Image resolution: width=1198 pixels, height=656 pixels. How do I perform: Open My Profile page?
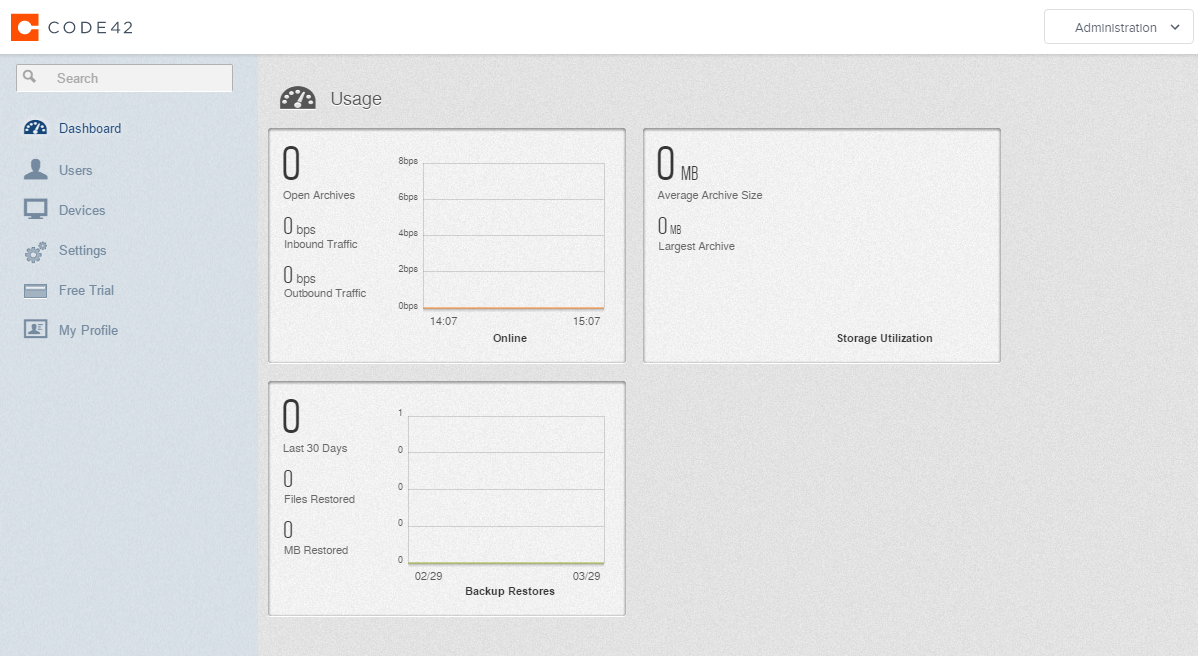click(89, 330)
